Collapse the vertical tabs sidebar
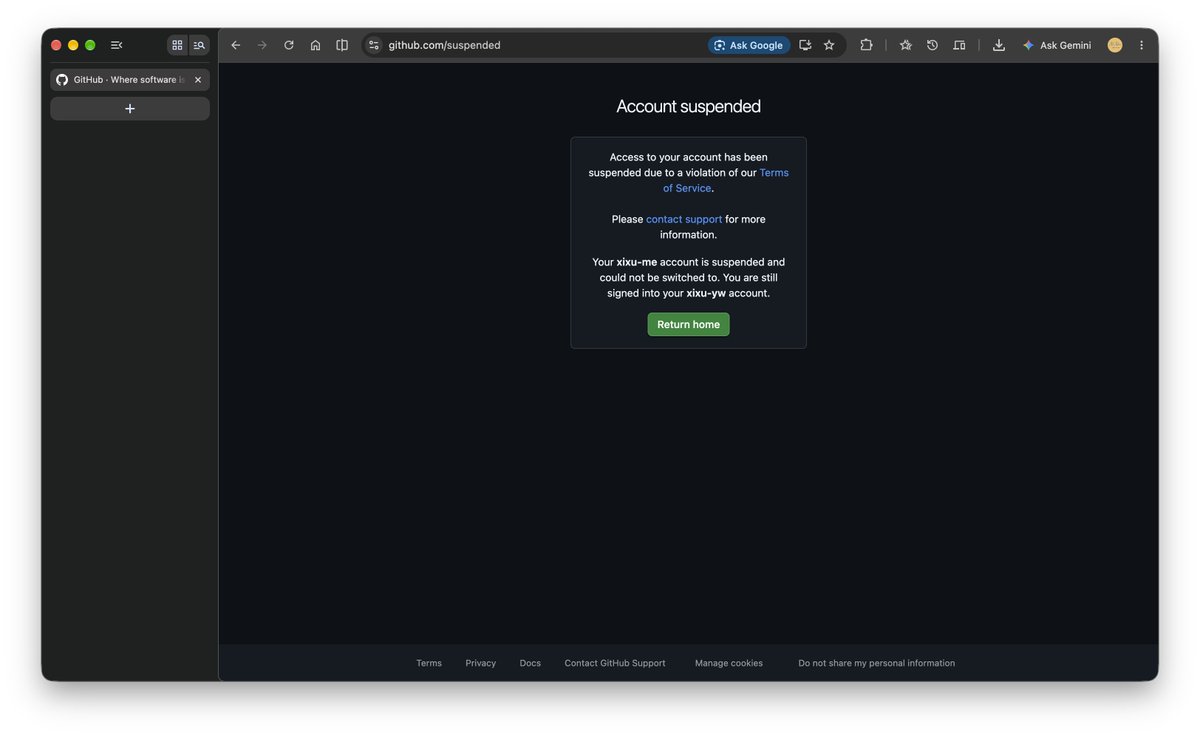1200x736 pixels. pyautogui.click(x=116, y=45)
